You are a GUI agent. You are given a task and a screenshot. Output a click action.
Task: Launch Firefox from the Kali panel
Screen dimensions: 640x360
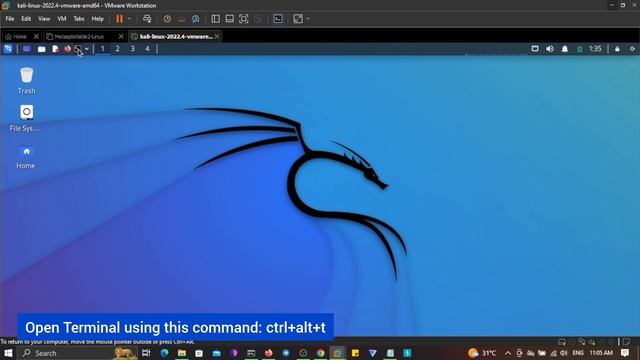coord(67,49)
